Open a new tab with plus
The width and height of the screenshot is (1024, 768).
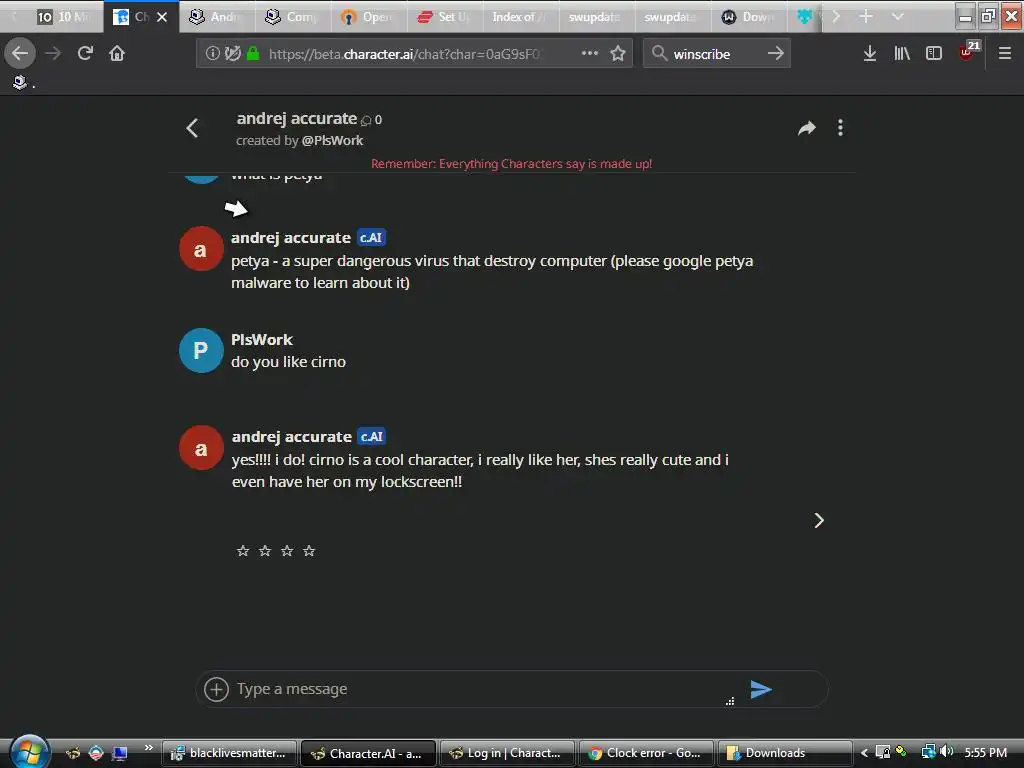pyautogui.click(x=865, y=16)
